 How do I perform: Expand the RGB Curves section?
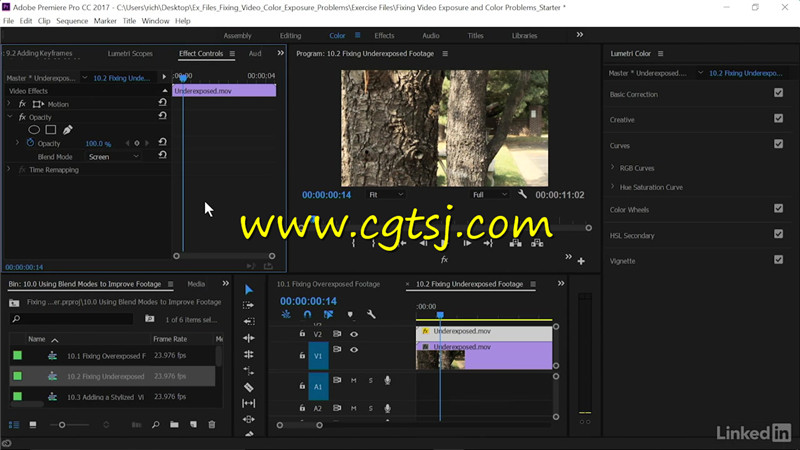pyautogui.click(x=612, y=167)
